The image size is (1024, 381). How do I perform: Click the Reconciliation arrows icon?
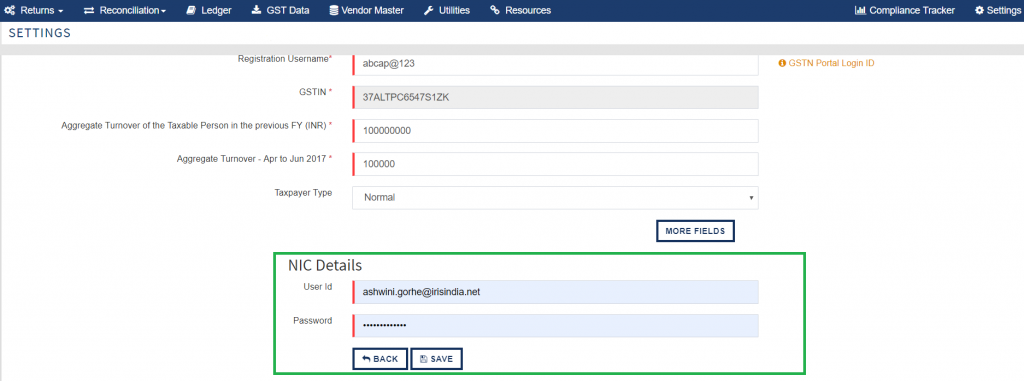click(89, 10)
